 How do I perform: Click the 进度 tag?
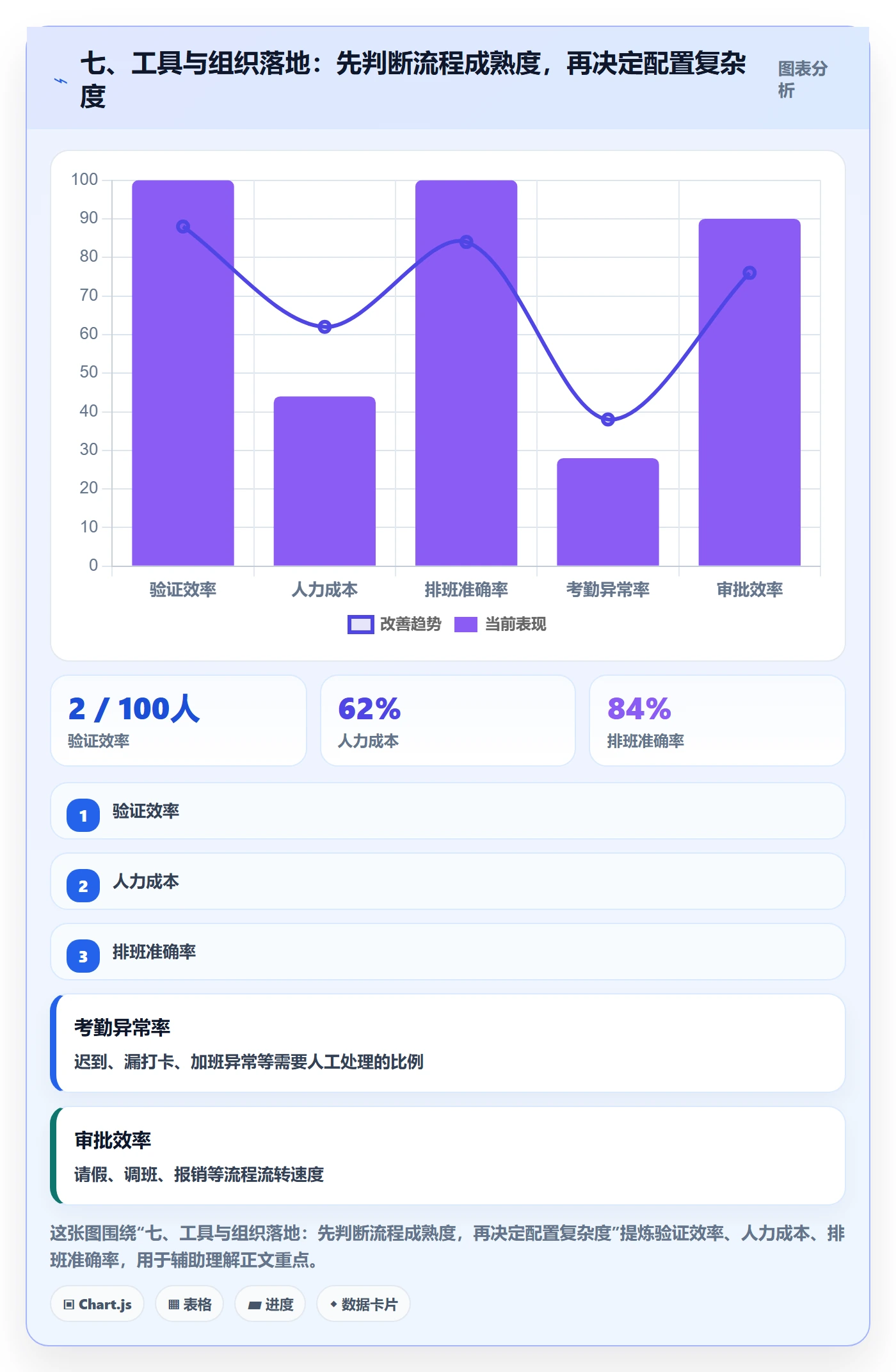pos(270,1304)
